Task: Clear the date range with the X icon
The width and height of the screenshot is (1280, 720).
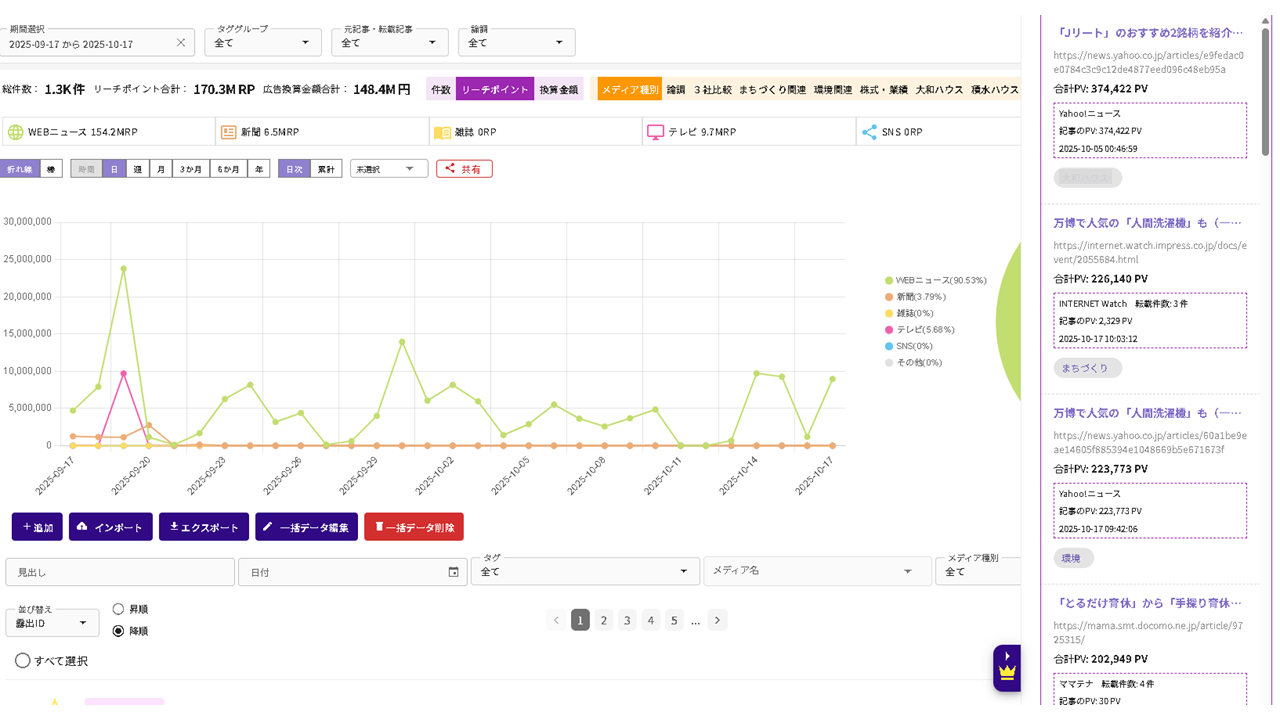Action: pos(181,43)
